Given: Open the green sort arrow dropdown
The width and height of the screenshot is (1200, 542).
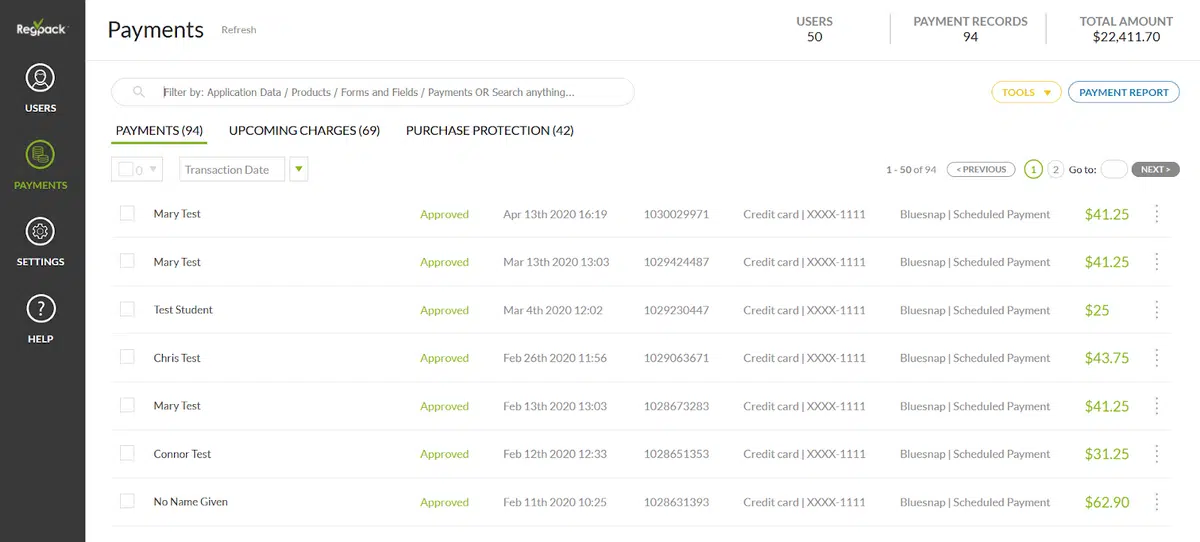Looking at the screenshot, I should coord(298,170).
